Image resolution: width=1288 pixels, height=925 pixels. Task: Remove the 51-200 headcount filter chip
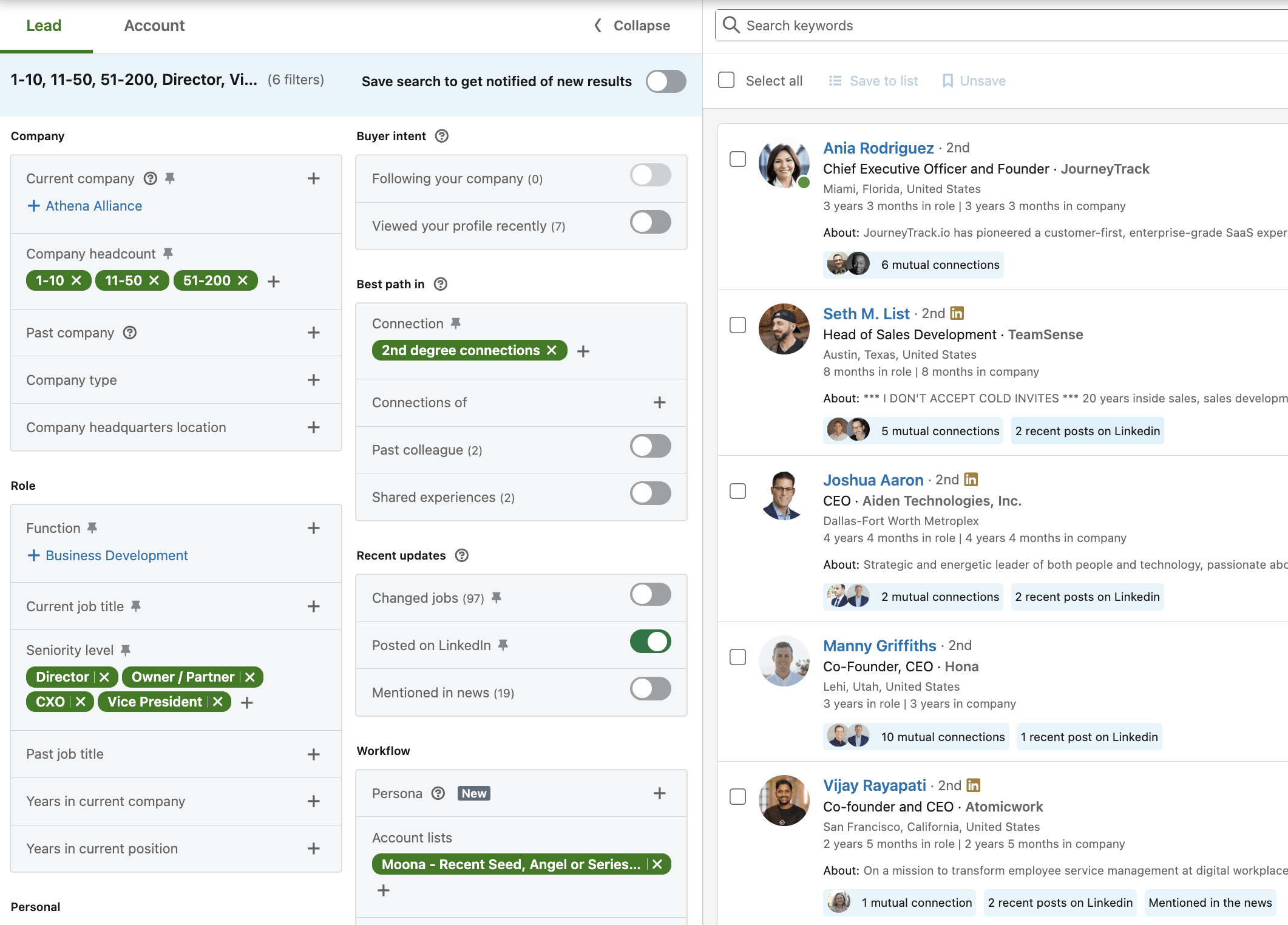coord(243,280)
